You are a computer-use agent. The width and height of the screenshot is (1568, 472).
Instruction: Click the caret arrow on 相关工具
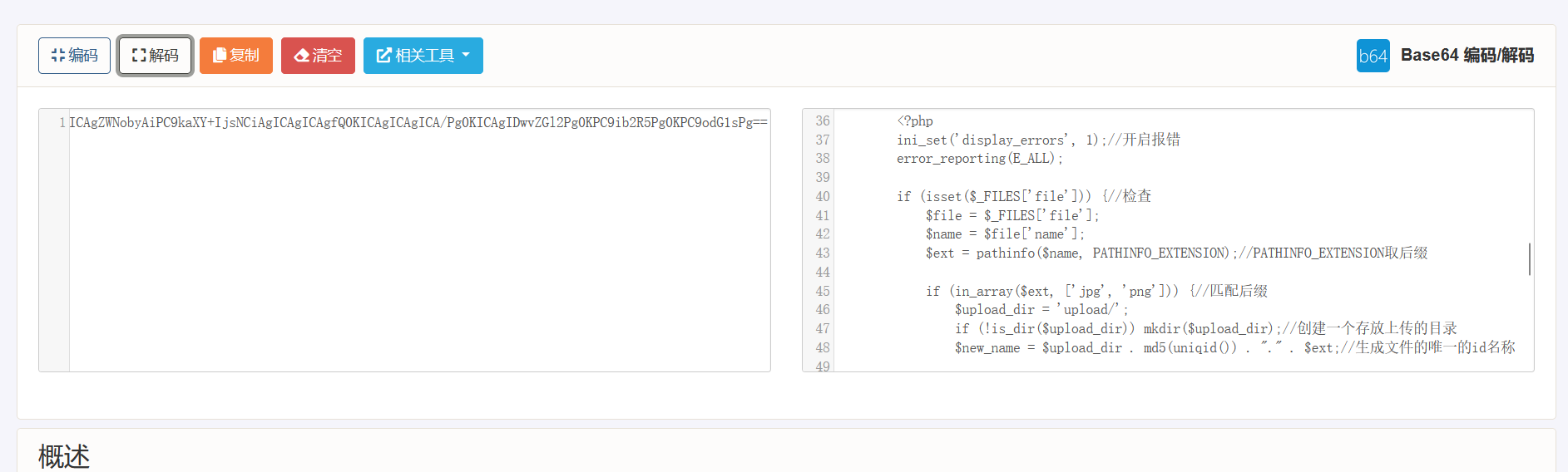(x=466, y=55)
